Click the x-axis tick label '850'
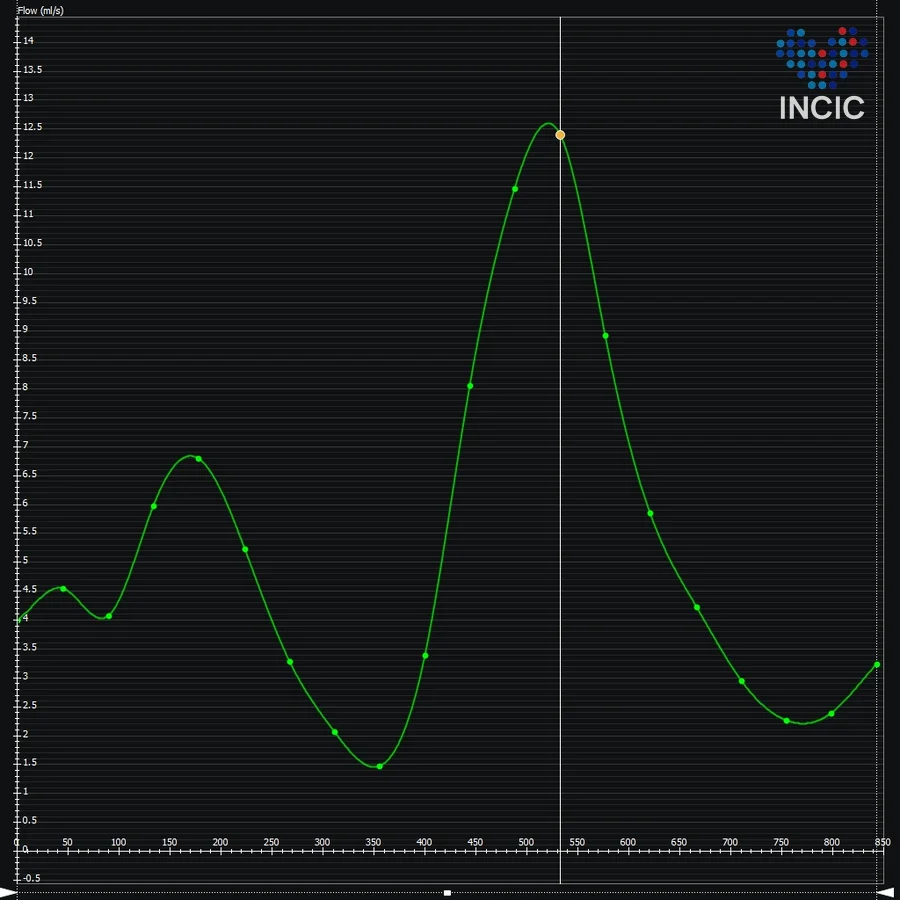Screen dimensions: 900x900 pos(883,842)
